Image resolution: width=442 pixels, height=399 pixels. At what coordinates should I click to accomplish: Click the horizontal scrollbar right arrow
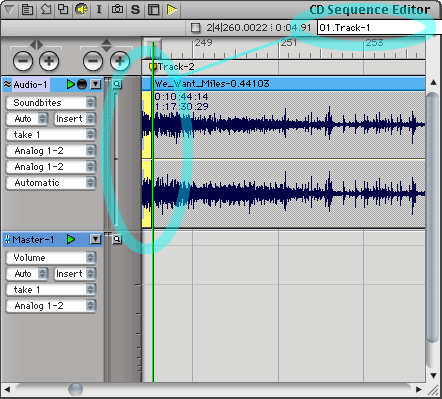click(x=419, y=389)
